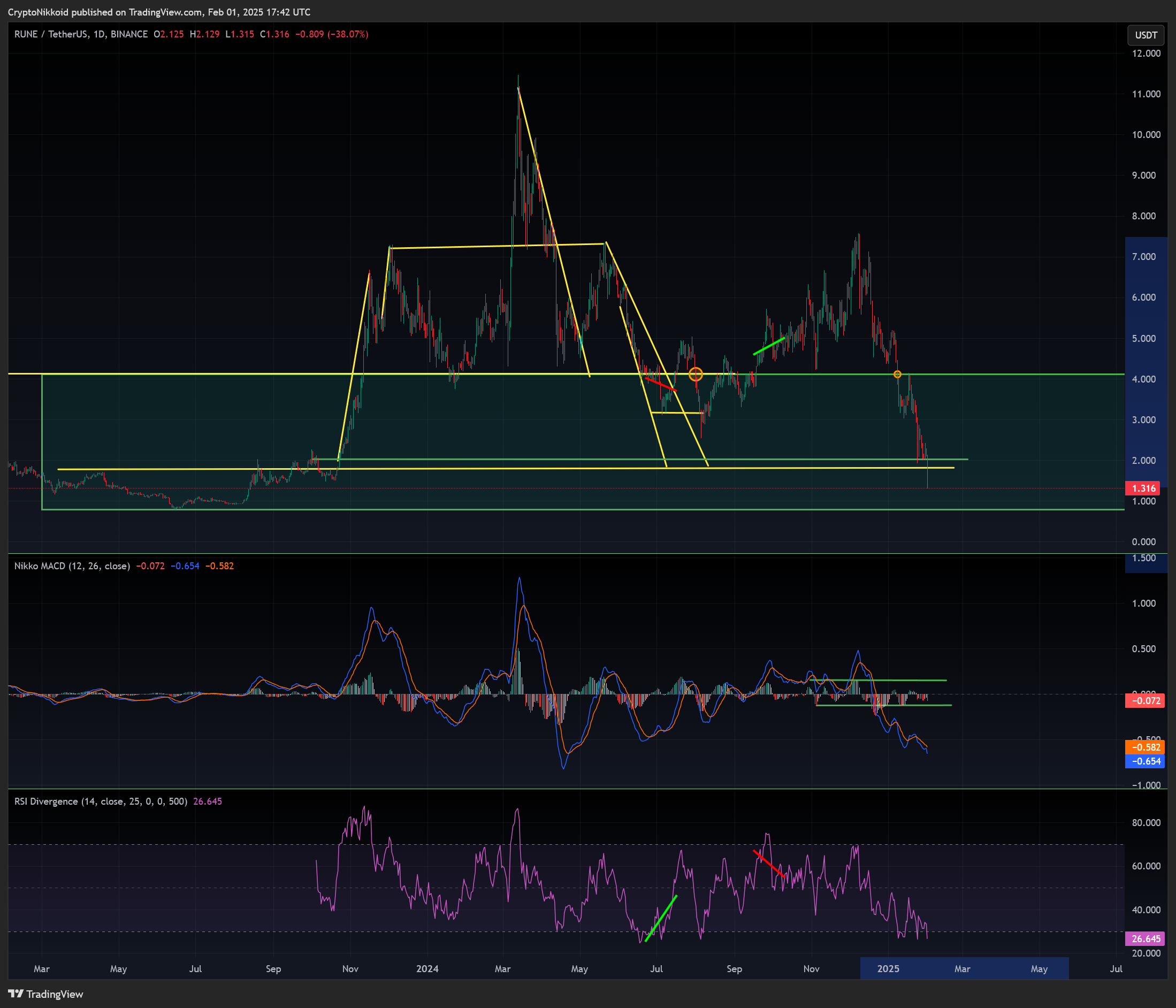
Task: Click the 1.316 current price label
Action: (x=1143, y=488)
